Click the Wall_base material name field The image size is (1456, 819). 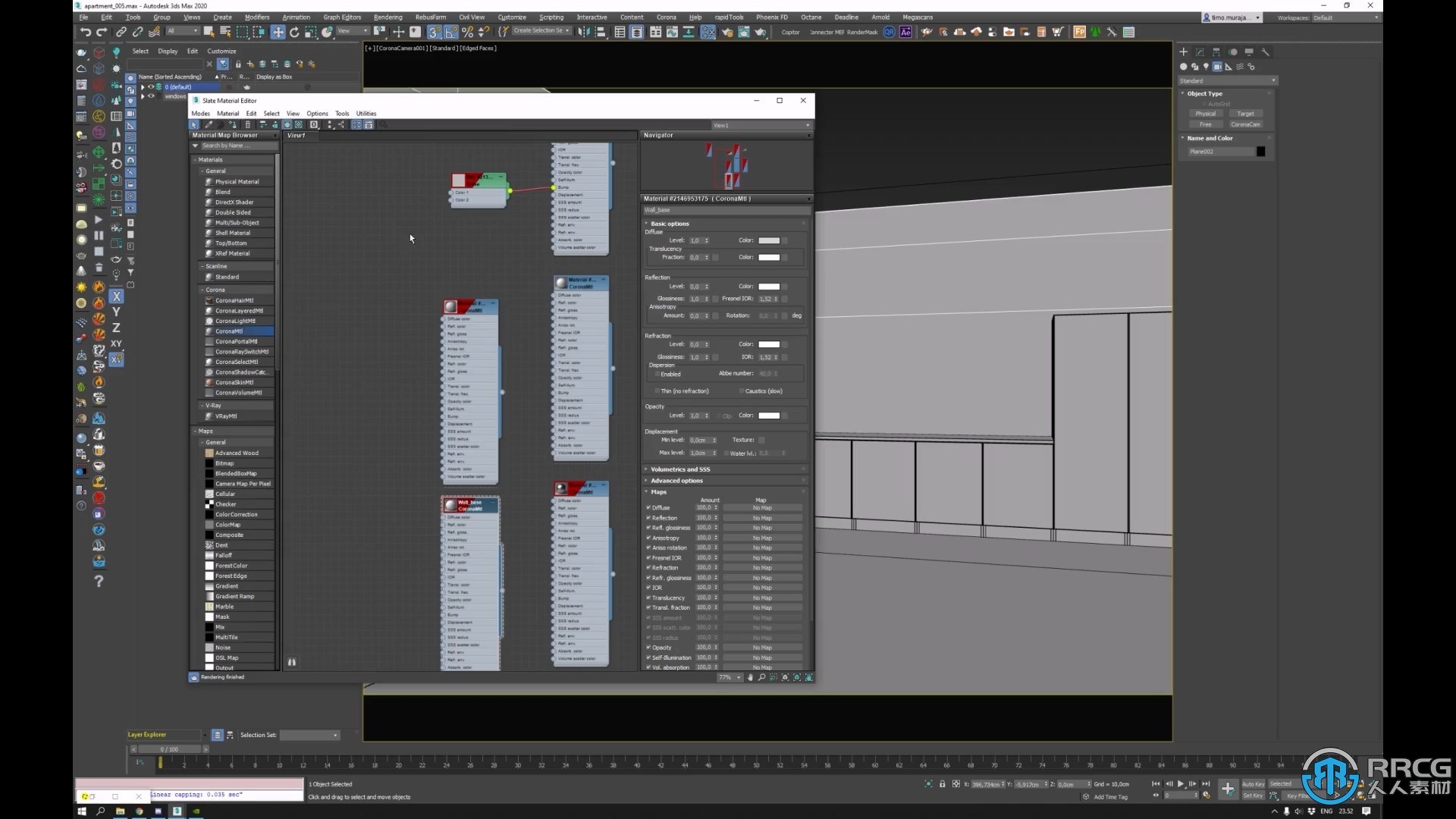tap(725, 210)
